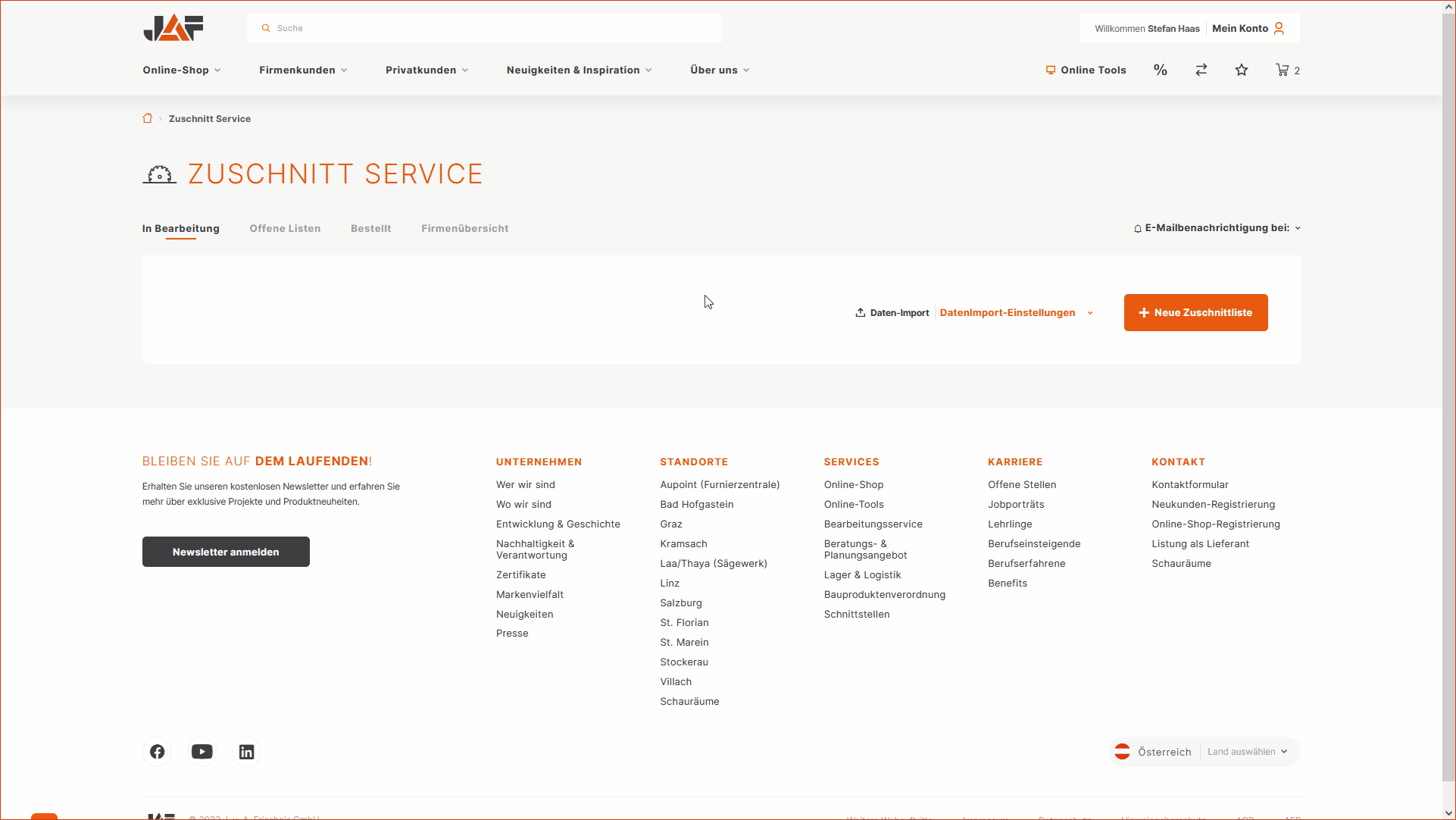Screen dimensions: 1456x820
Task: Switch to the Firmenübersicht tab
Action: click(x=464, y=228)
